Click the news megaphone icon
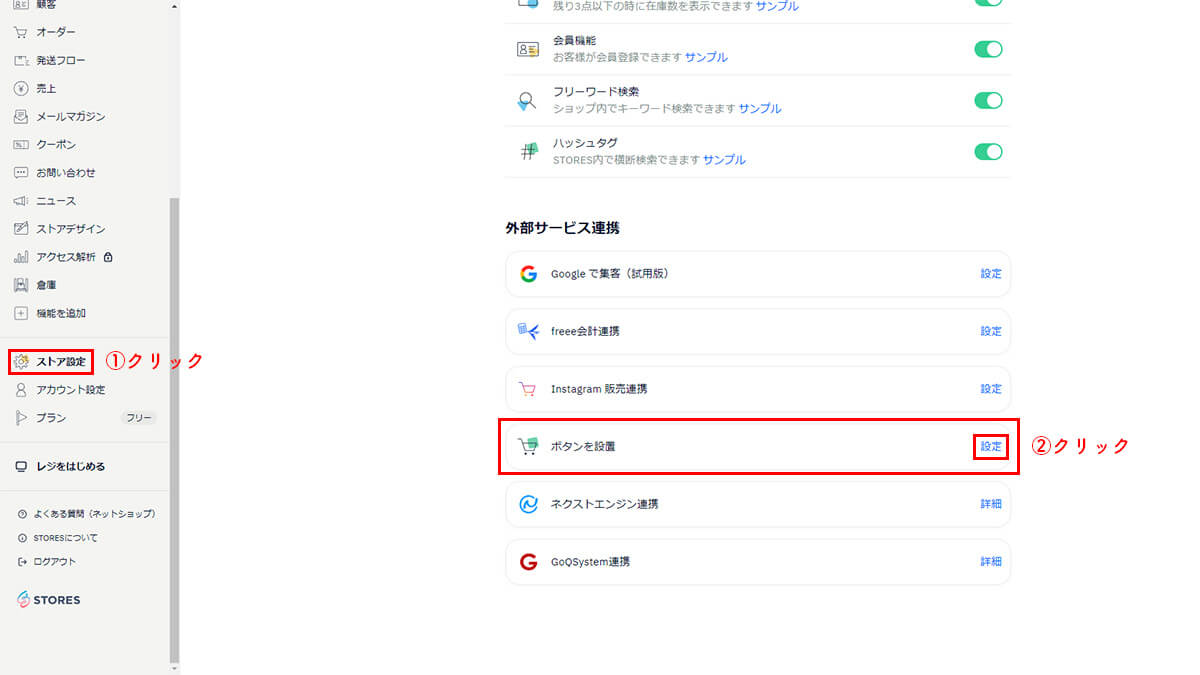The image size is (1200, 675). pyautogui.click(x=21, y=200)
